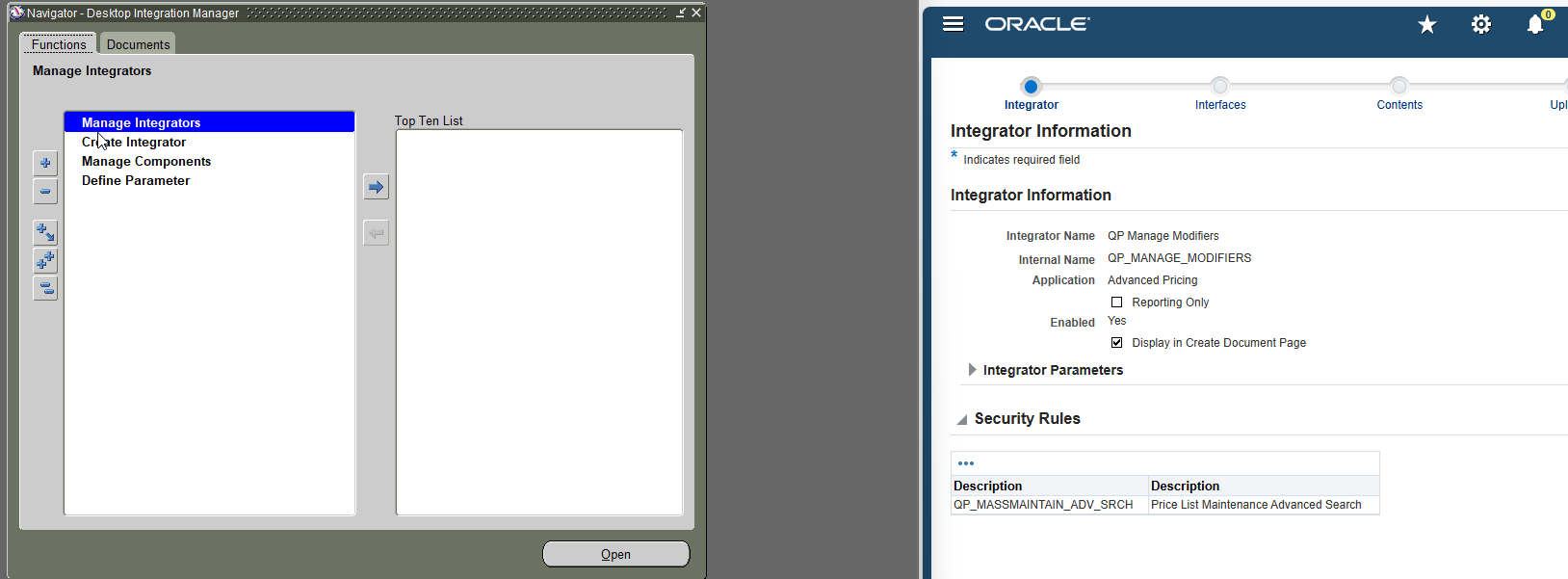Click the Enabled value Yes
This screenshot has height=579, width=1568.
pyautogui.click(x=1116, y=321)
